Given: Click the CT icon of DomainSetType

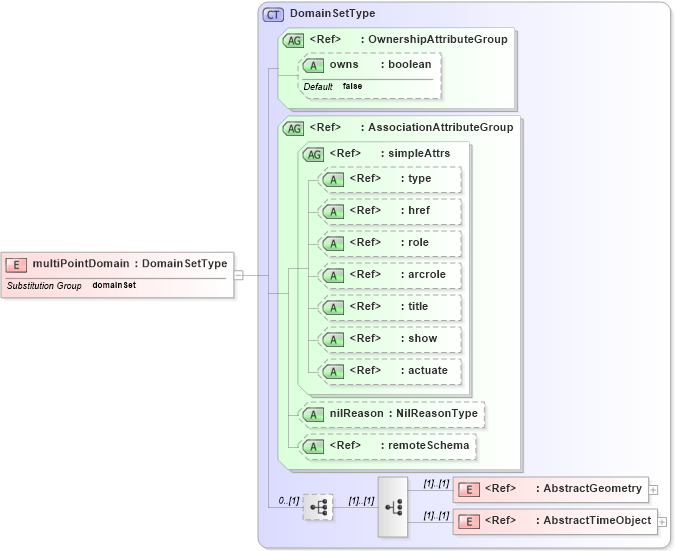Looking at the screenshot, I should 273,15.
